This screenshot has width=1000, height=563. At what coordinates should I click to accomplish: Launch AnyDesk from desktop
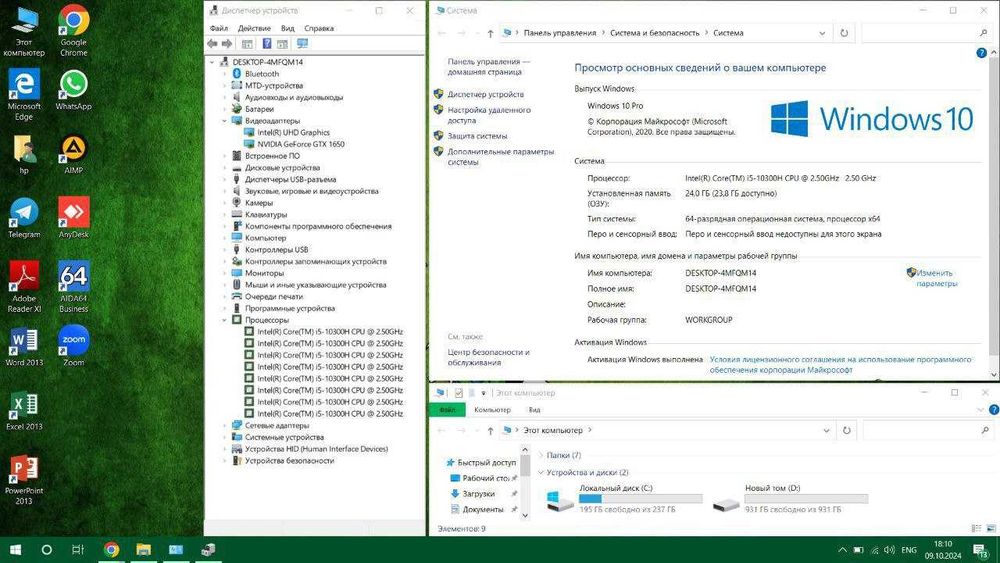(x=74, y=218)
